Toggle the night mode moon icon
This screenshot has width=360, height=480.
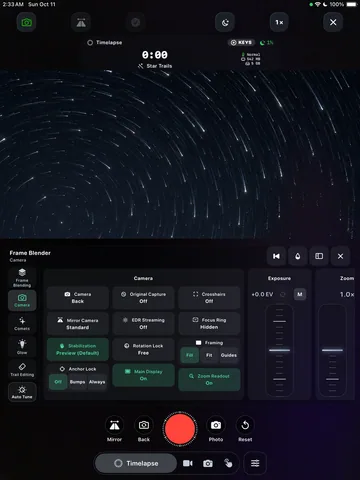click(x=225, y=23)
